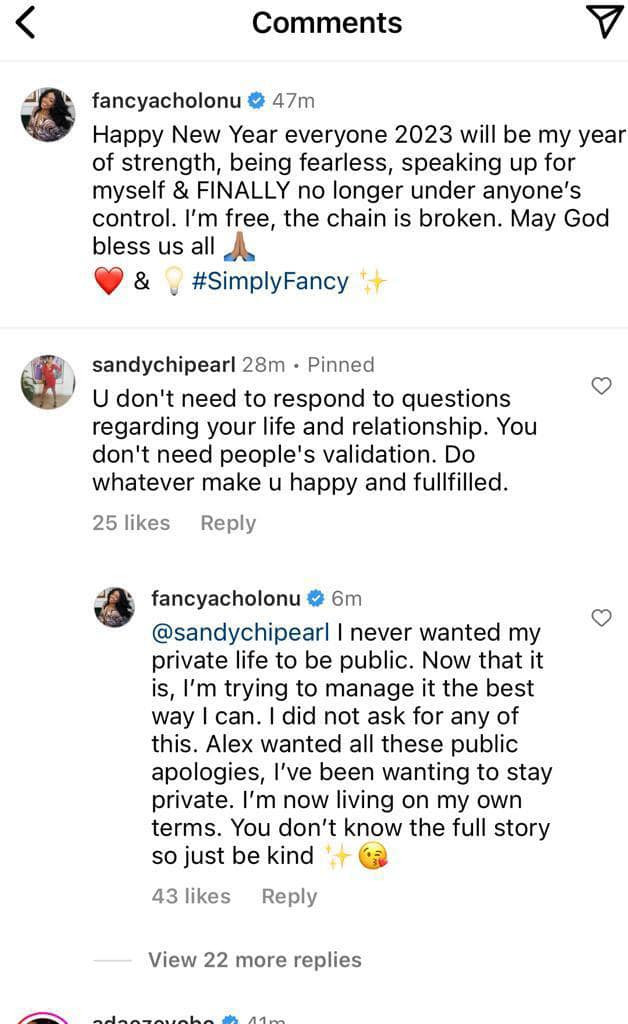
Task: Tap sandychipearl's avatar thumbnail
Action: coord(48,381)
